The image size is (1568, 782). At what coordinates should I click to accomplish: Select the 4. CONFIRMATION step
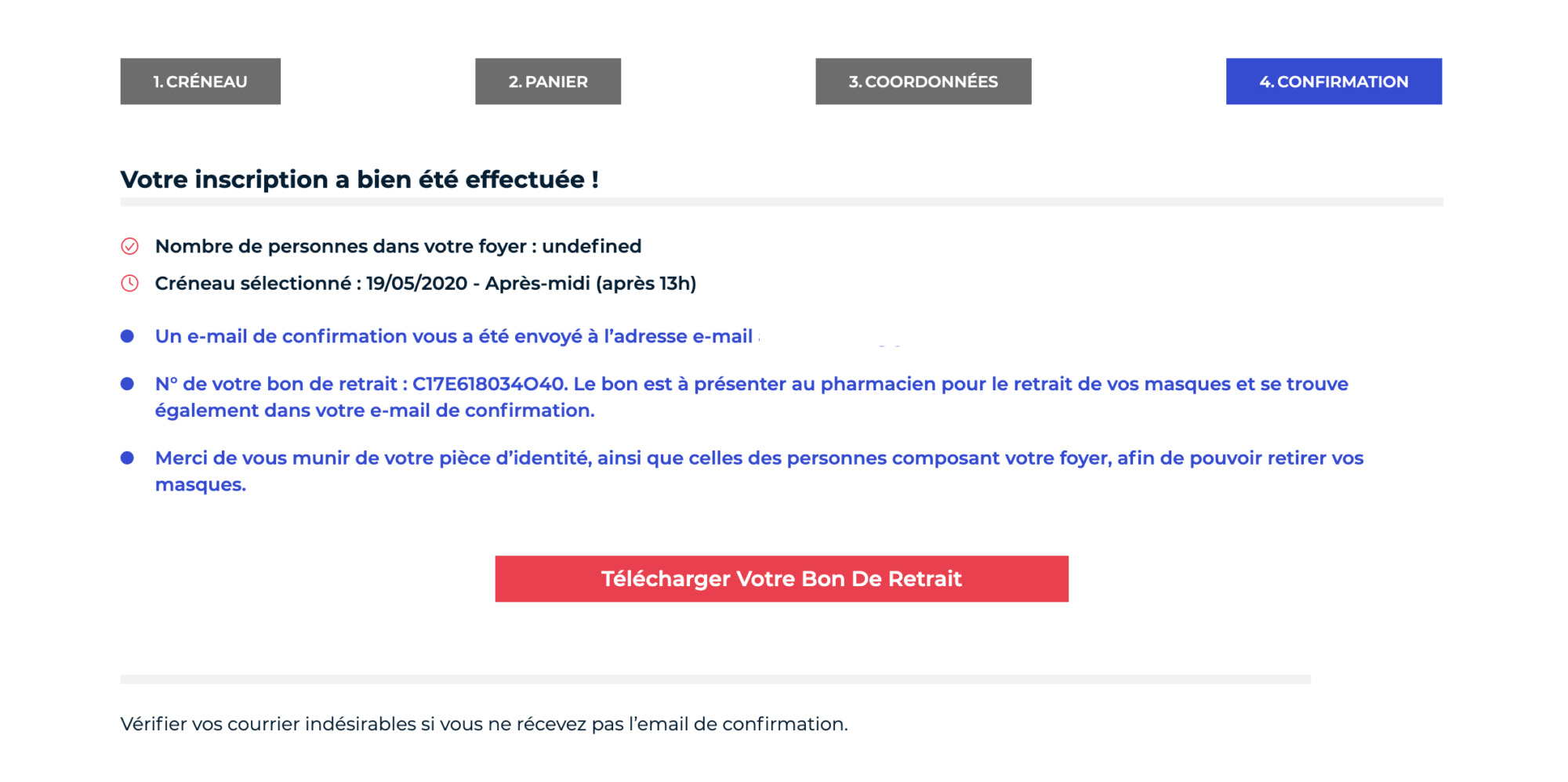point(1334,81)
